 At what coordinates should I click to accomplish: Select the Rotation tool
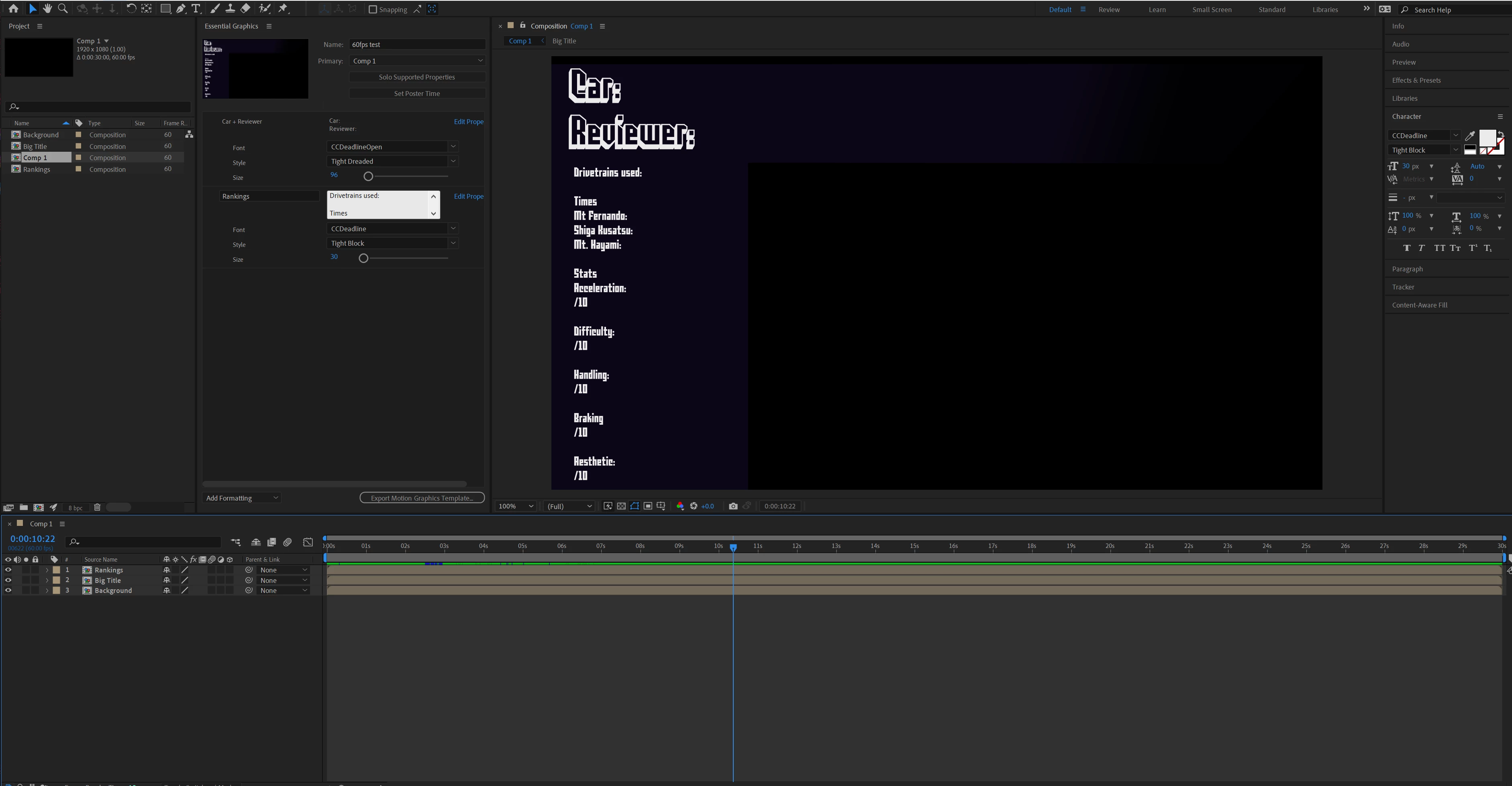pos(131,9)
